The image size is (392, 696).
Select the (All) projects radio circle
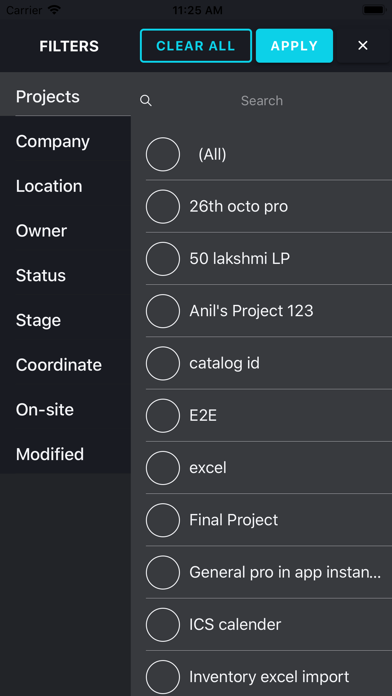(163, 154)
